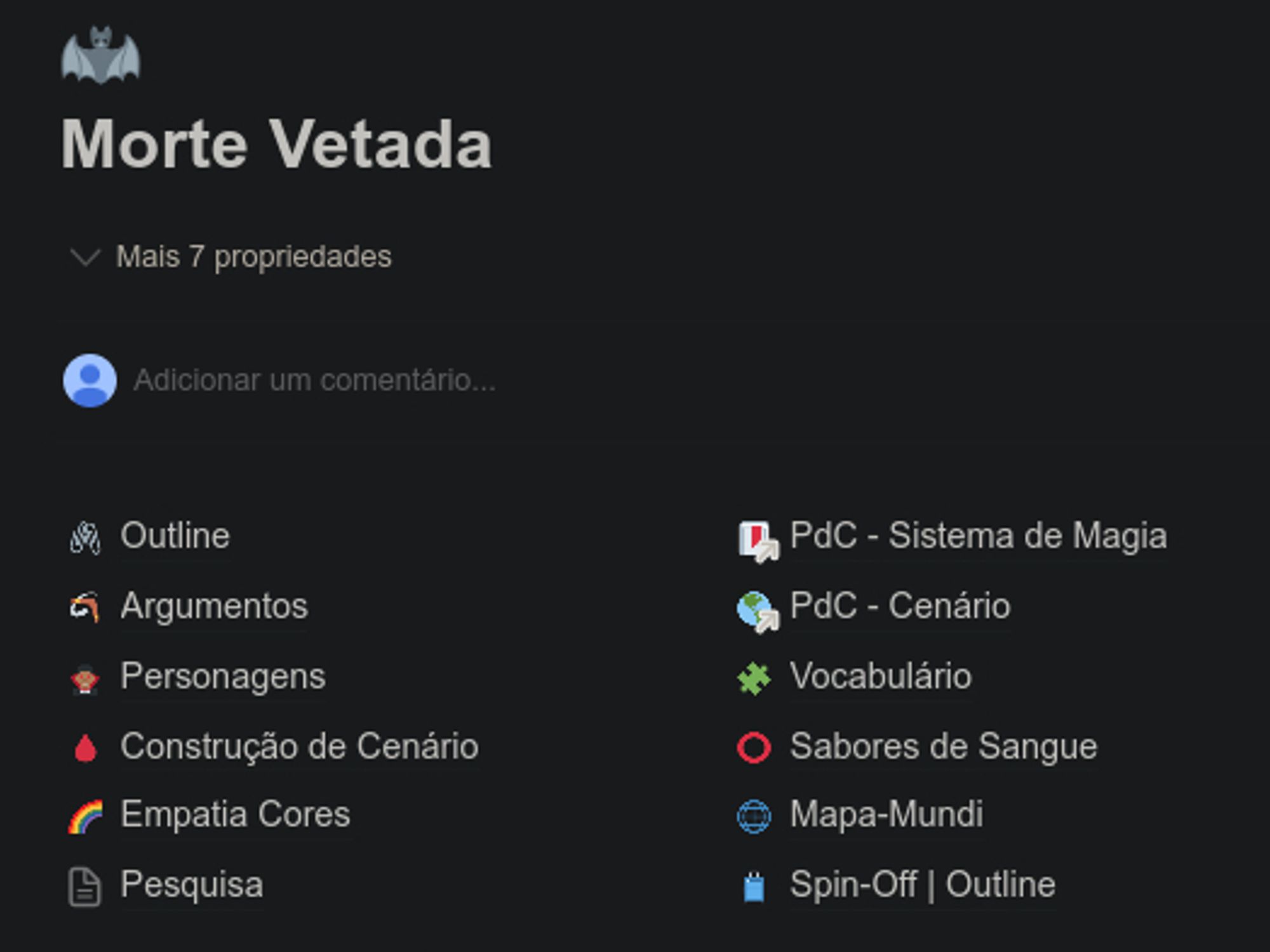1270x952 pixels.
Task: Open the Outline section
Action: coord(175,535)
